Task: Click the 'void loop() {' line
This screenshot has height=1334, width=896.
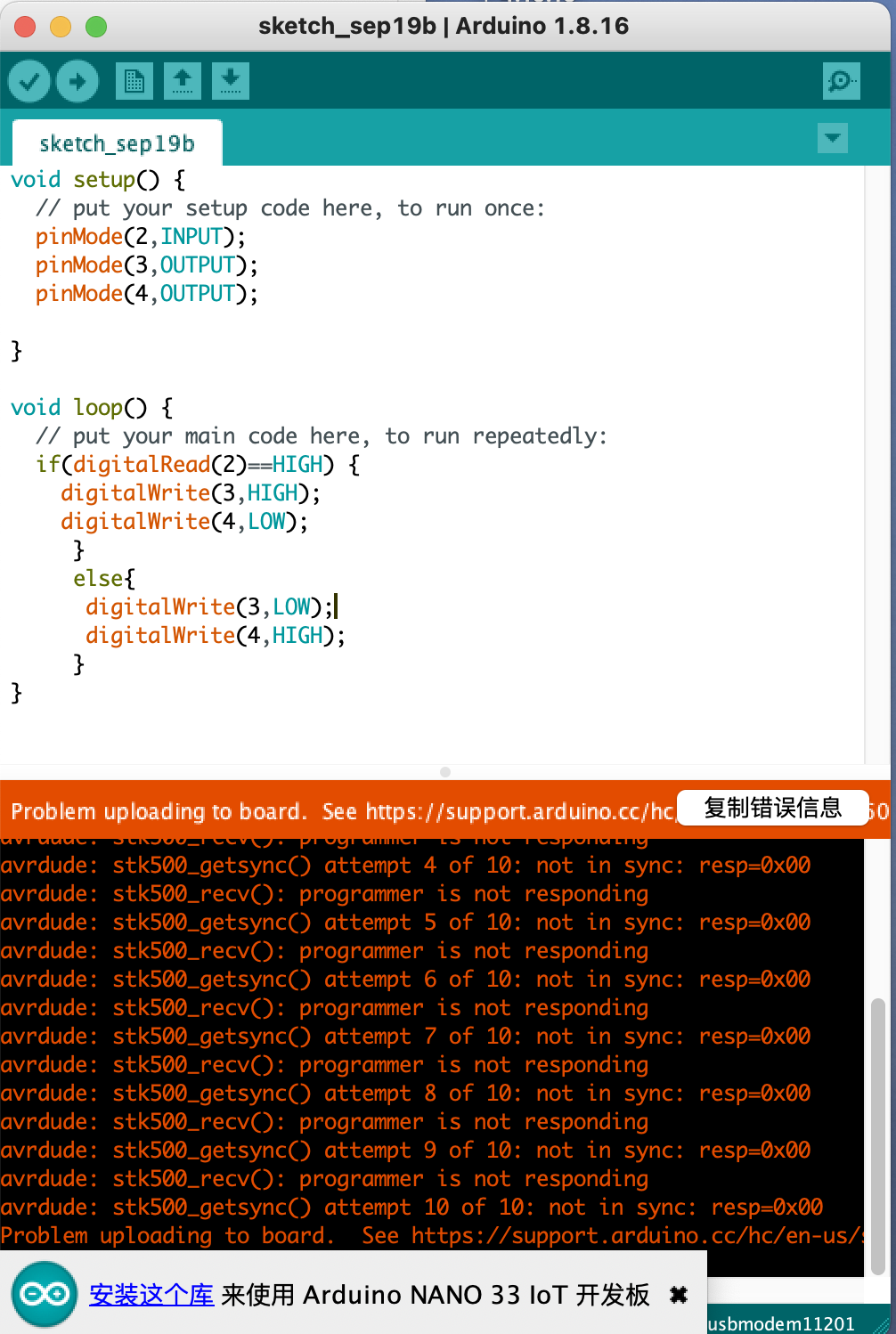Action: pos(92,408)
